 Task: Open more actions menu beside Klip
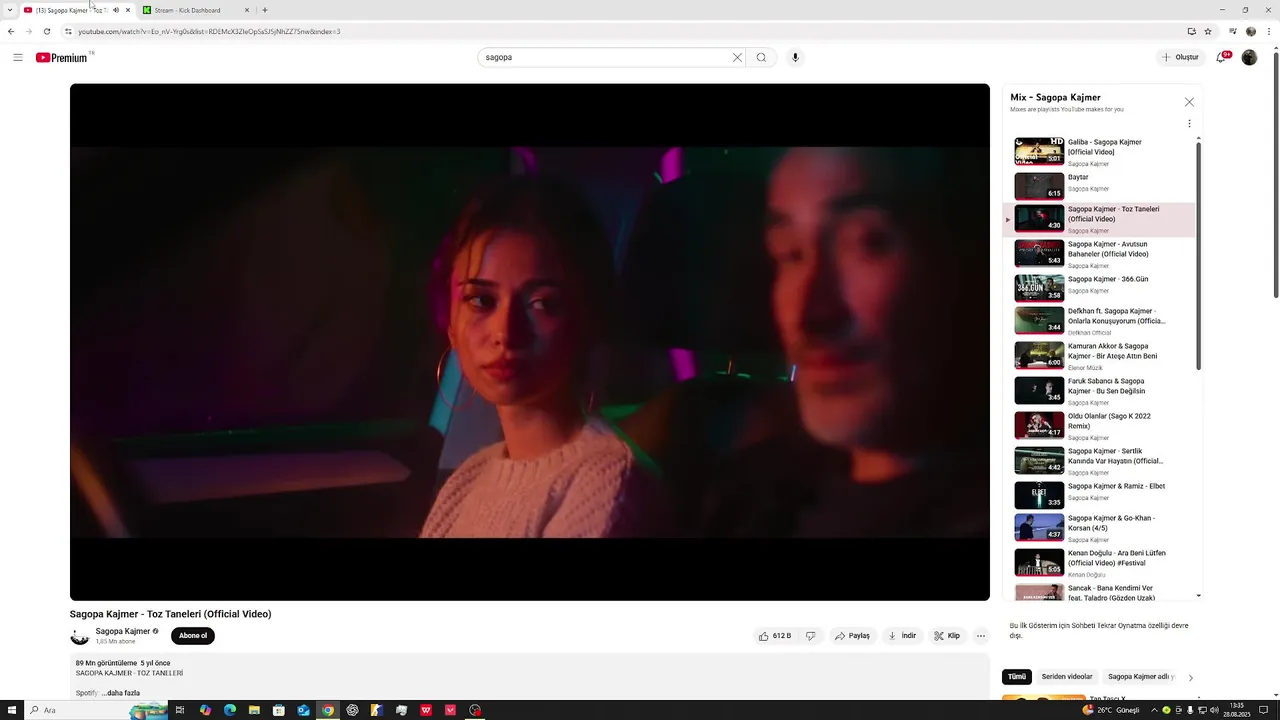point(981,636)
